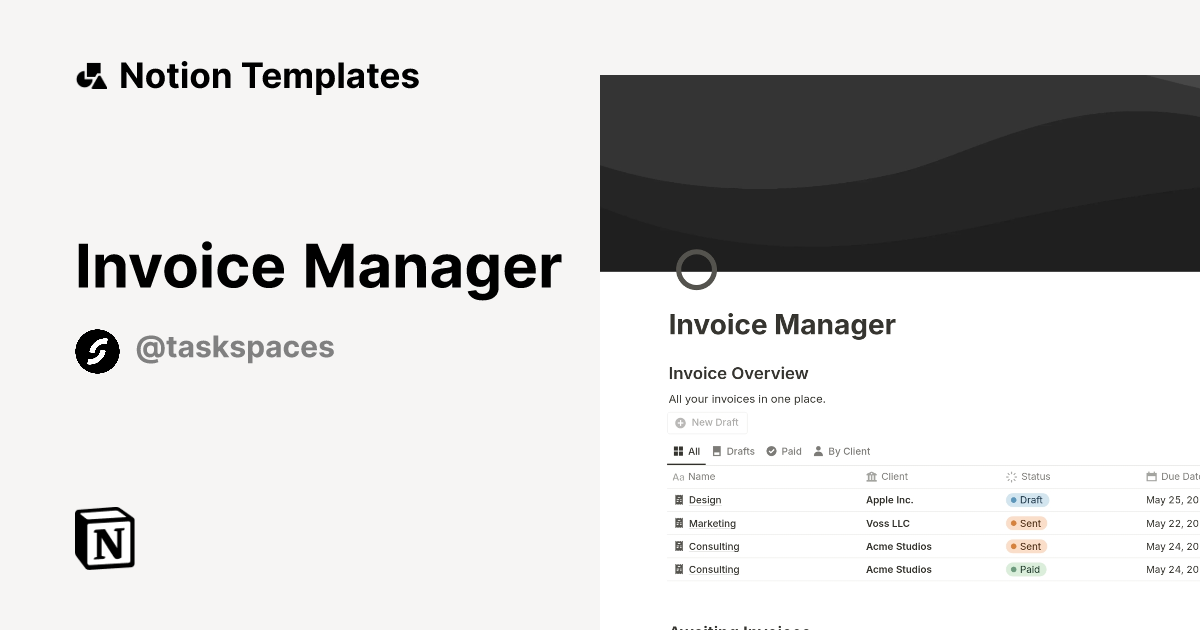The height and width of the screenshot is (630, 1200).
Task: Open the Marketing invoice entry
Action: pos(712,523)
